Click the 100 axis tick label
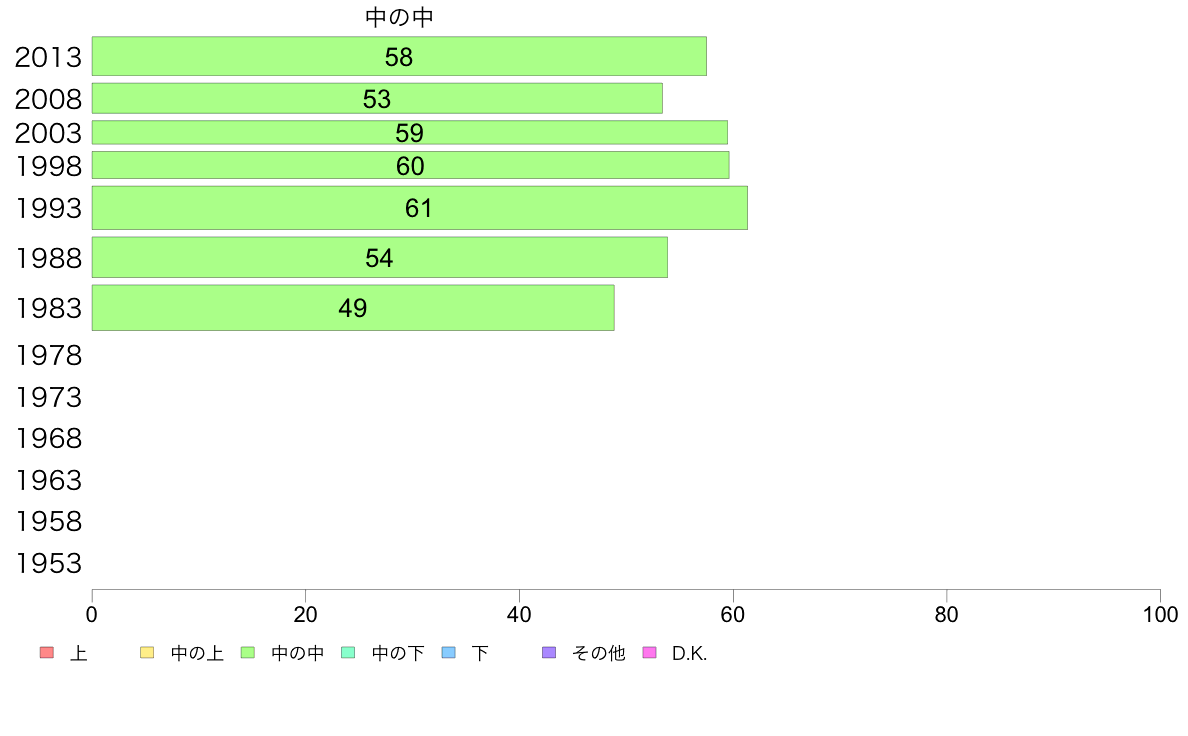Screen dimensions: 1188x736 pyautogui.click(x=1160, y=615)
